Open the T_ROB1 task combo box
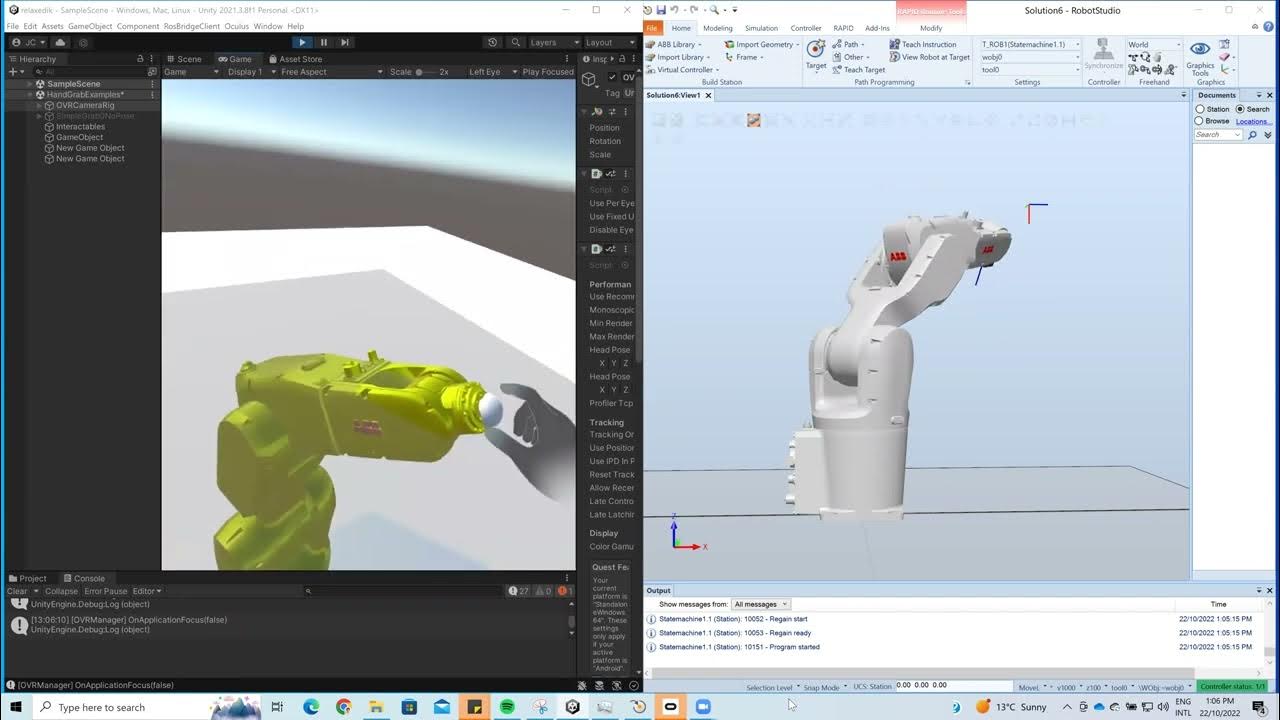The width and height of the screenshot is (1280, 720). (1030, 44)
